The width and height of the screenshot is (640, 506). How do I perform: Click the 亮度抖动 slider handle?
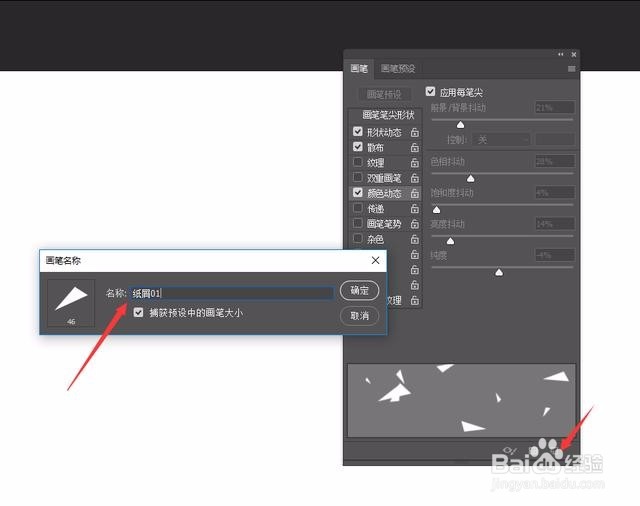pyautogui.click(x=450, y=241)
